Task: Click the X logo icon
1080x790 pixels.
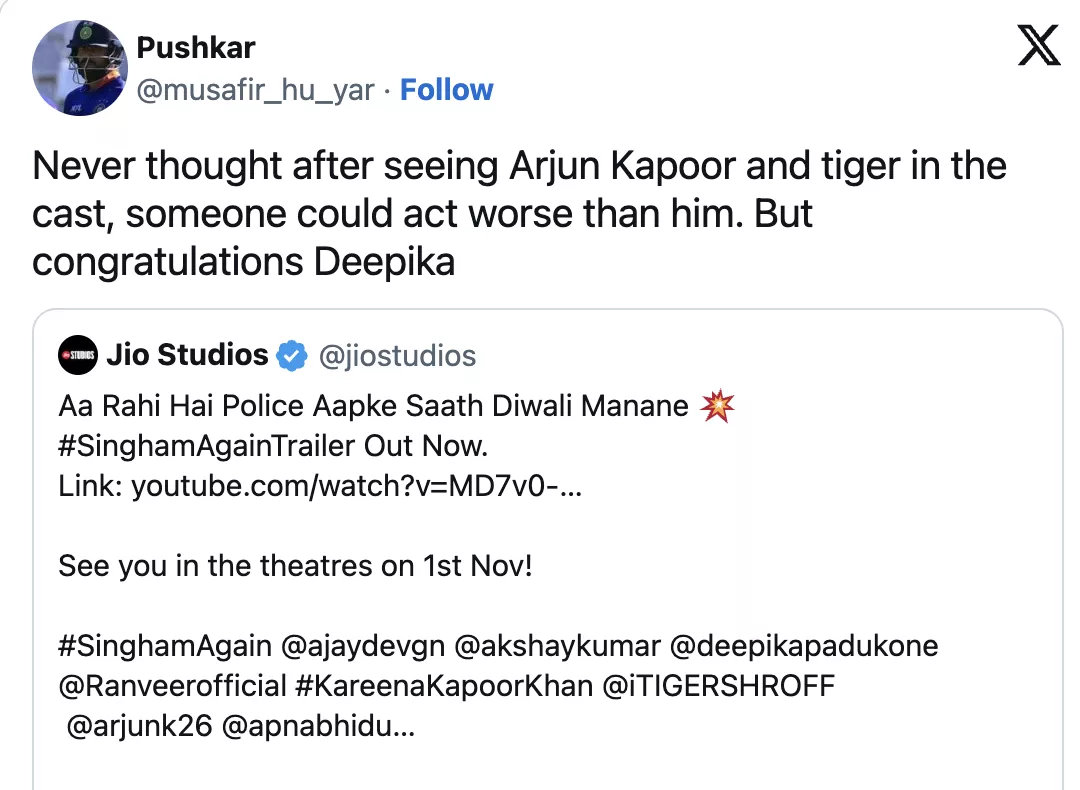Action: click(x=1038, y=45)
